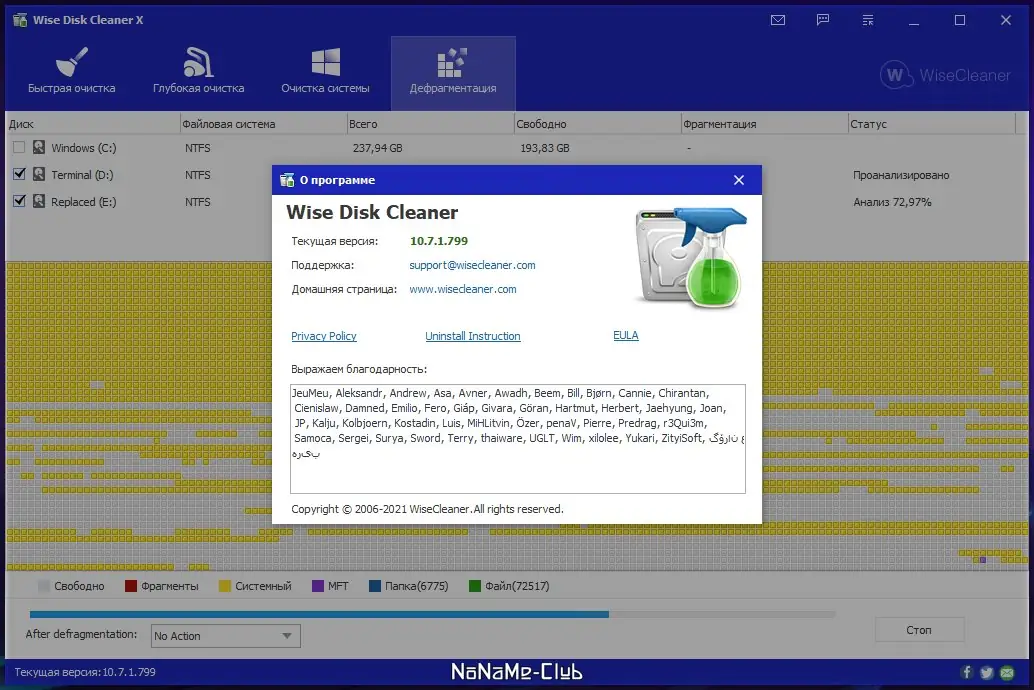Check the Windows (C:) disk checkbox
Viewport: 1034px width, 690px height.
[19, 148]
